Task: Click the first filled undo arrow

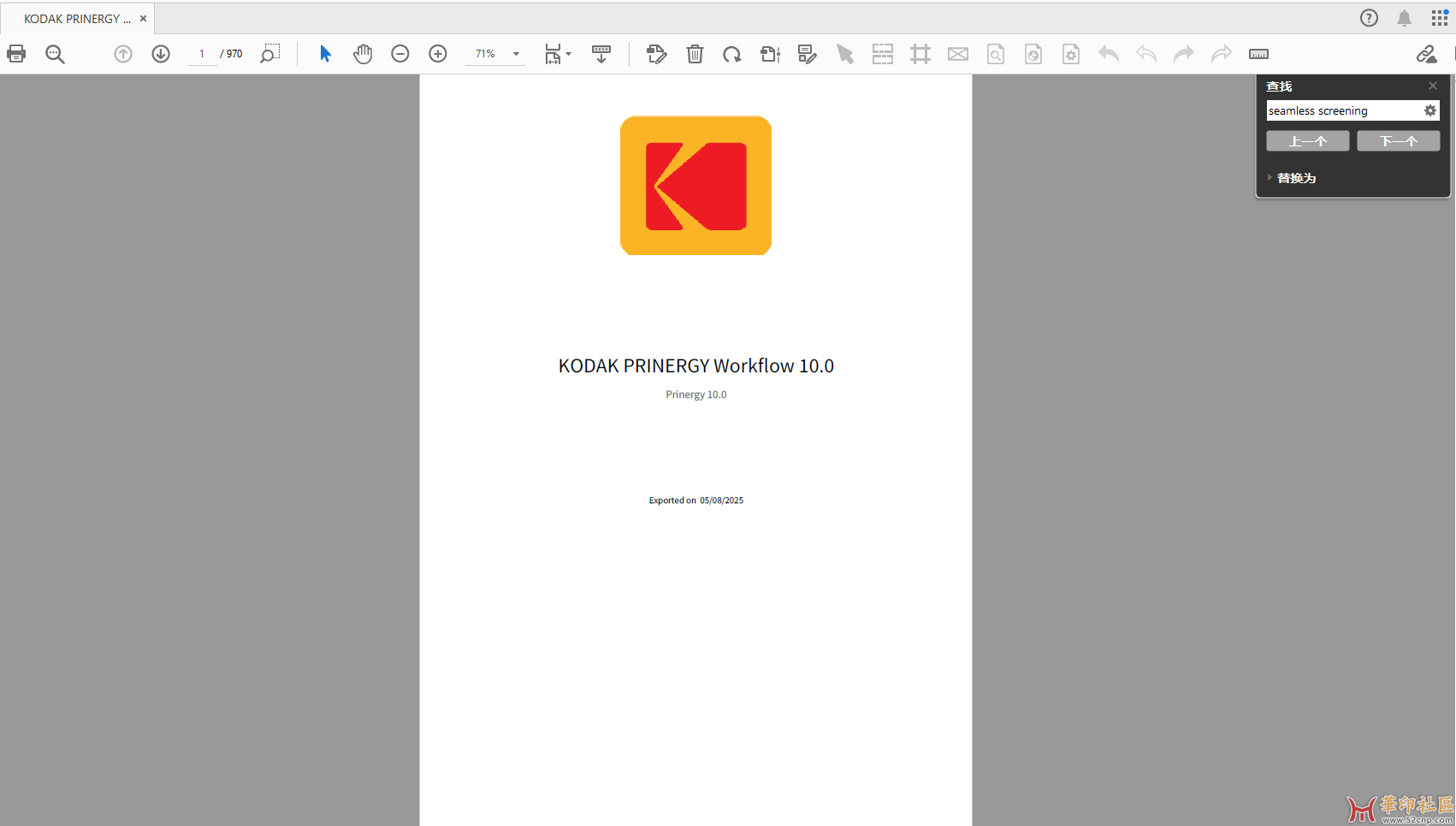Action: pyautogui.click(x=1109, y=54)
